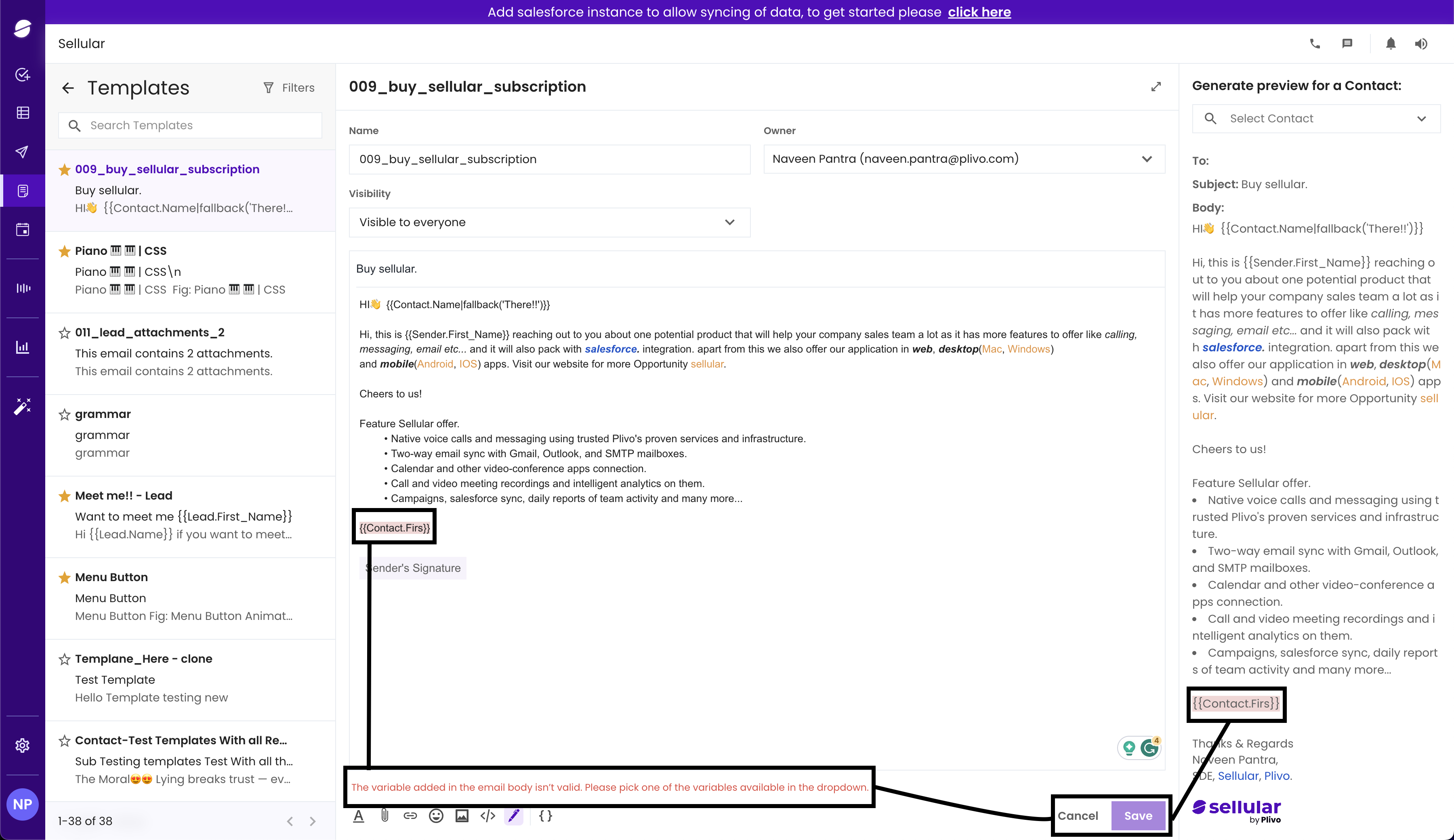Open the Meet me!! - Lead template
The height and width of the screenshot is (840, 1454).
pos(190,517)
